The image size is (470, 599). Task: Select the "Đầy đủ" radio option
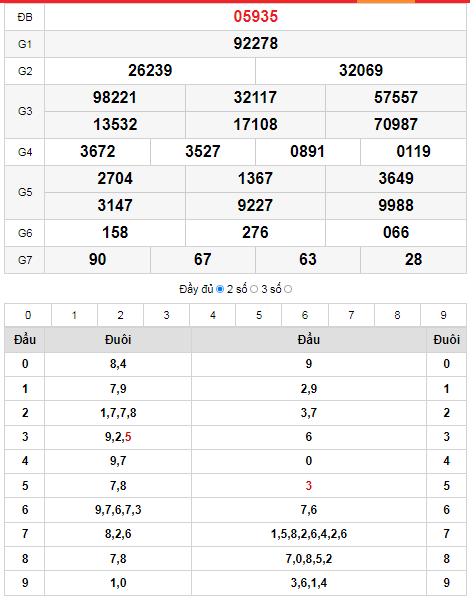click(x=220, y=289)
